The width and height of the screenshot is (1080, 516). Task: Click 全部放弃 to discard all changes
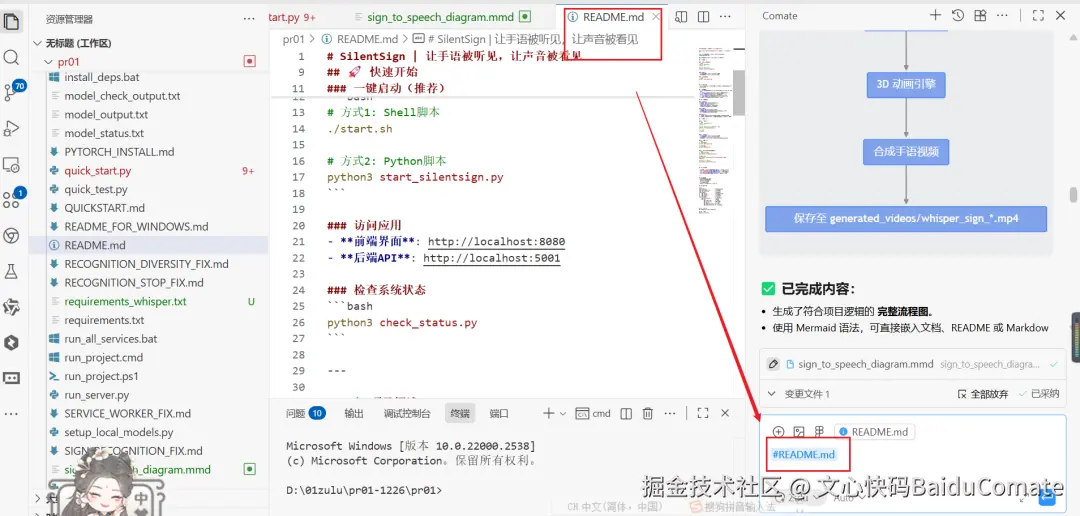[984, 393]
